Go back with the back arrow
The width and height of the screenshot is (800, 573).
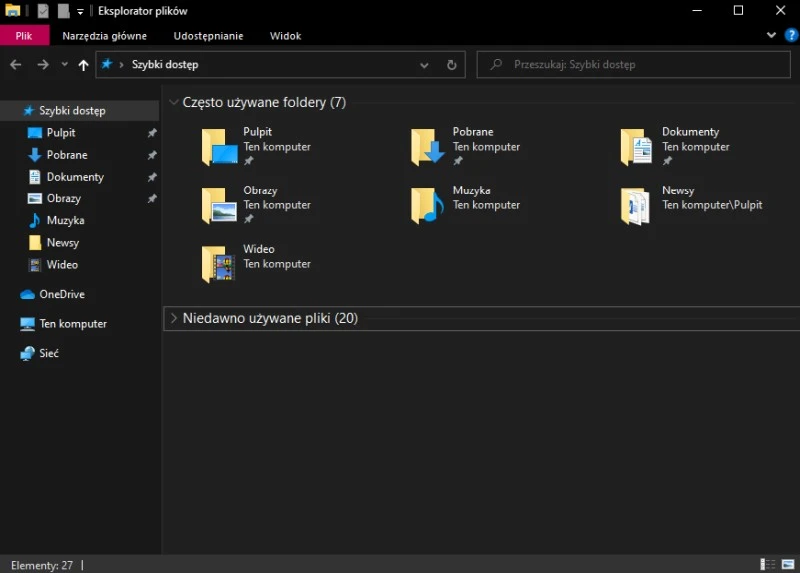[16, 65]
